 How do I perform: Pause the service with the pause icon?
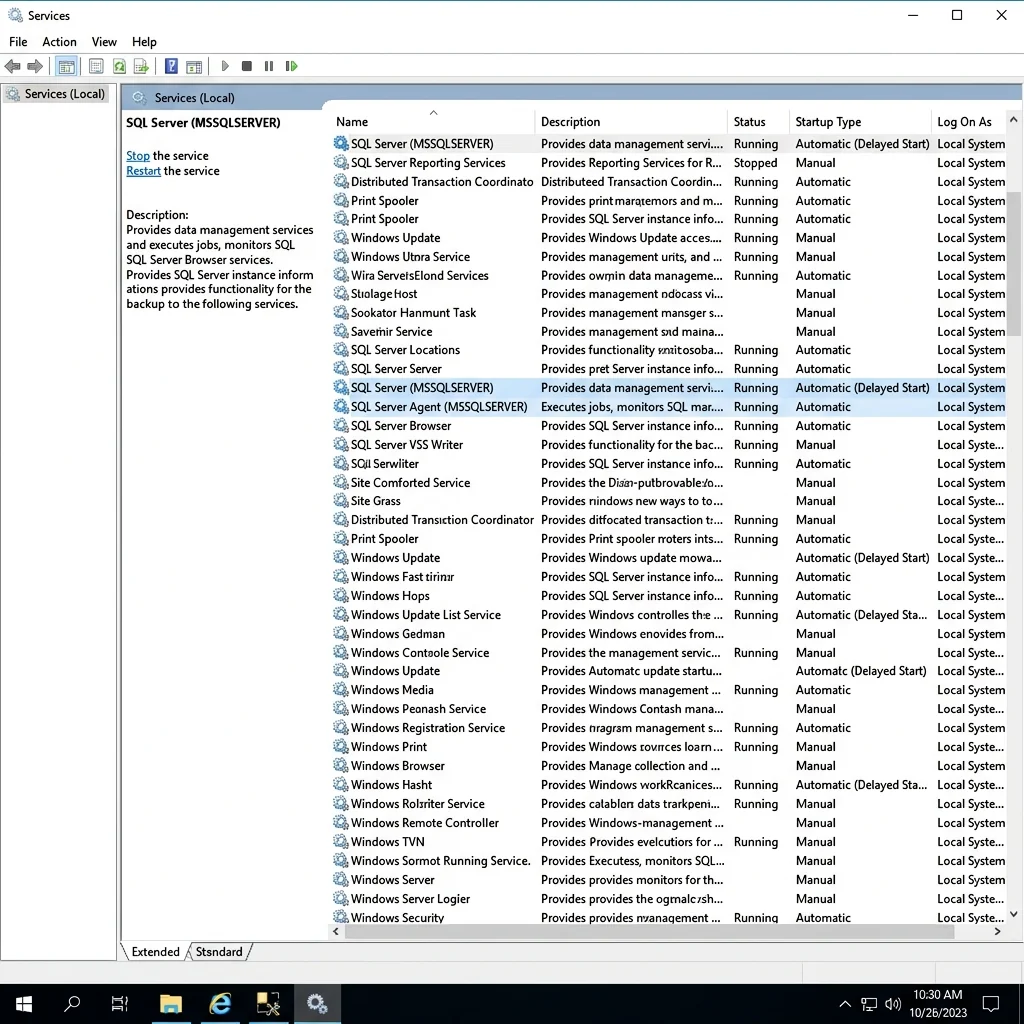[268, 66]
